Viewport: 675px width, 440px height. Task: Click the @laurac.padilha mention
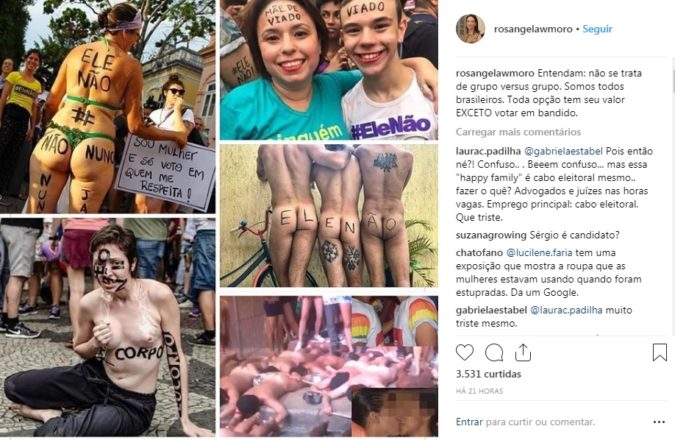click(566, 310)
